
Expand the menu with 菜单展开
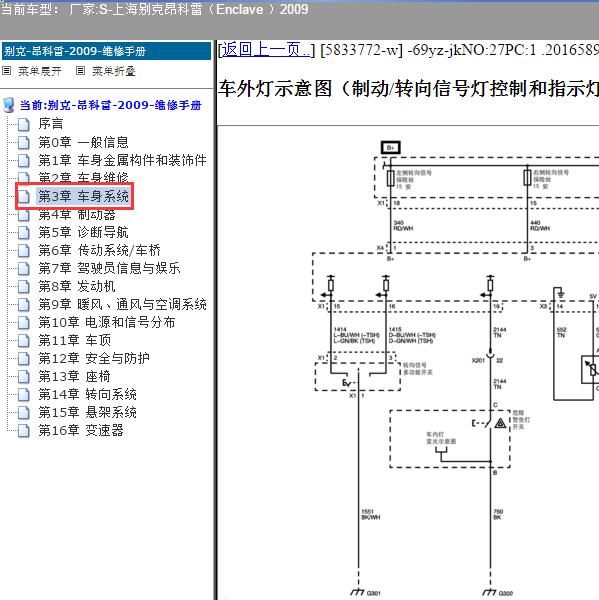point(39,71)
